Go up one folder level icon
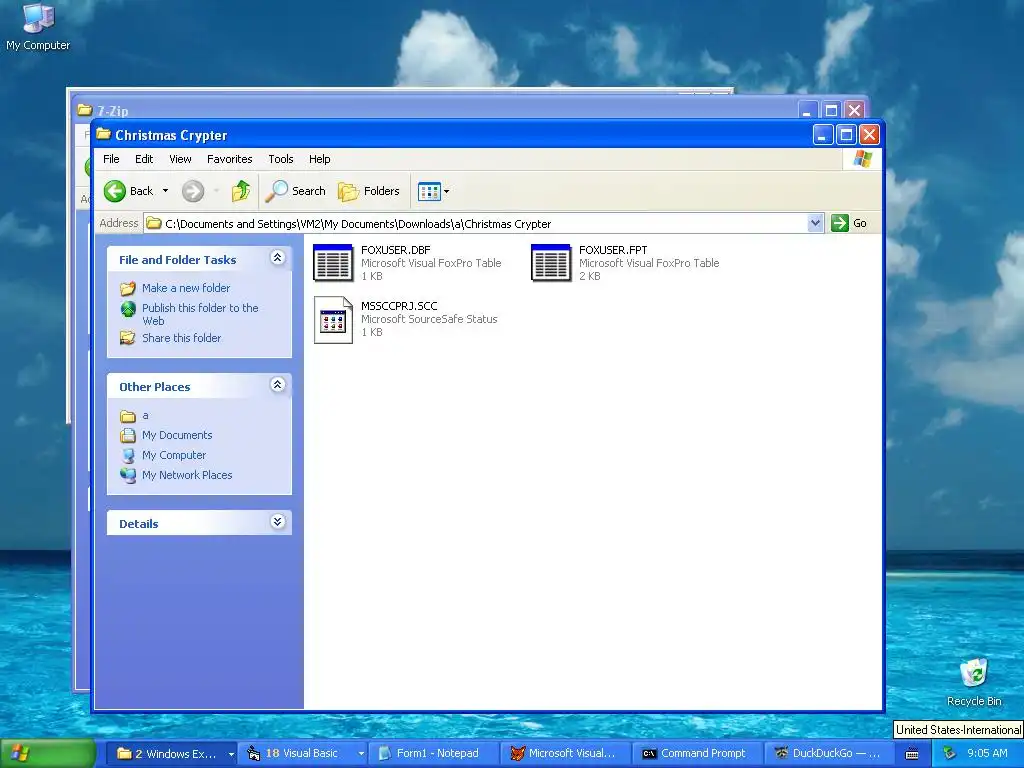The height and width of the screenshot is (768, 1024). 241,191
